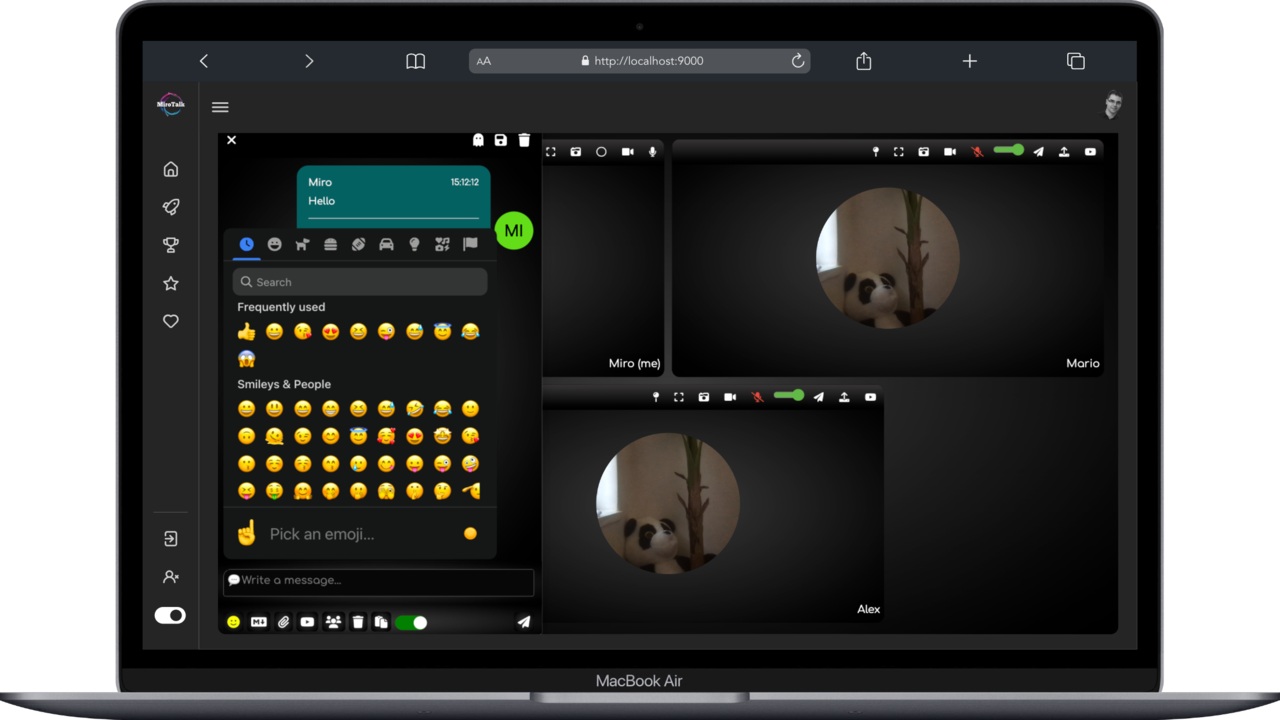Screen dimensions: 1280x720
Task: Flip the green toggle beside the send button
Action: pyautogui.click(x=410, y=622)
